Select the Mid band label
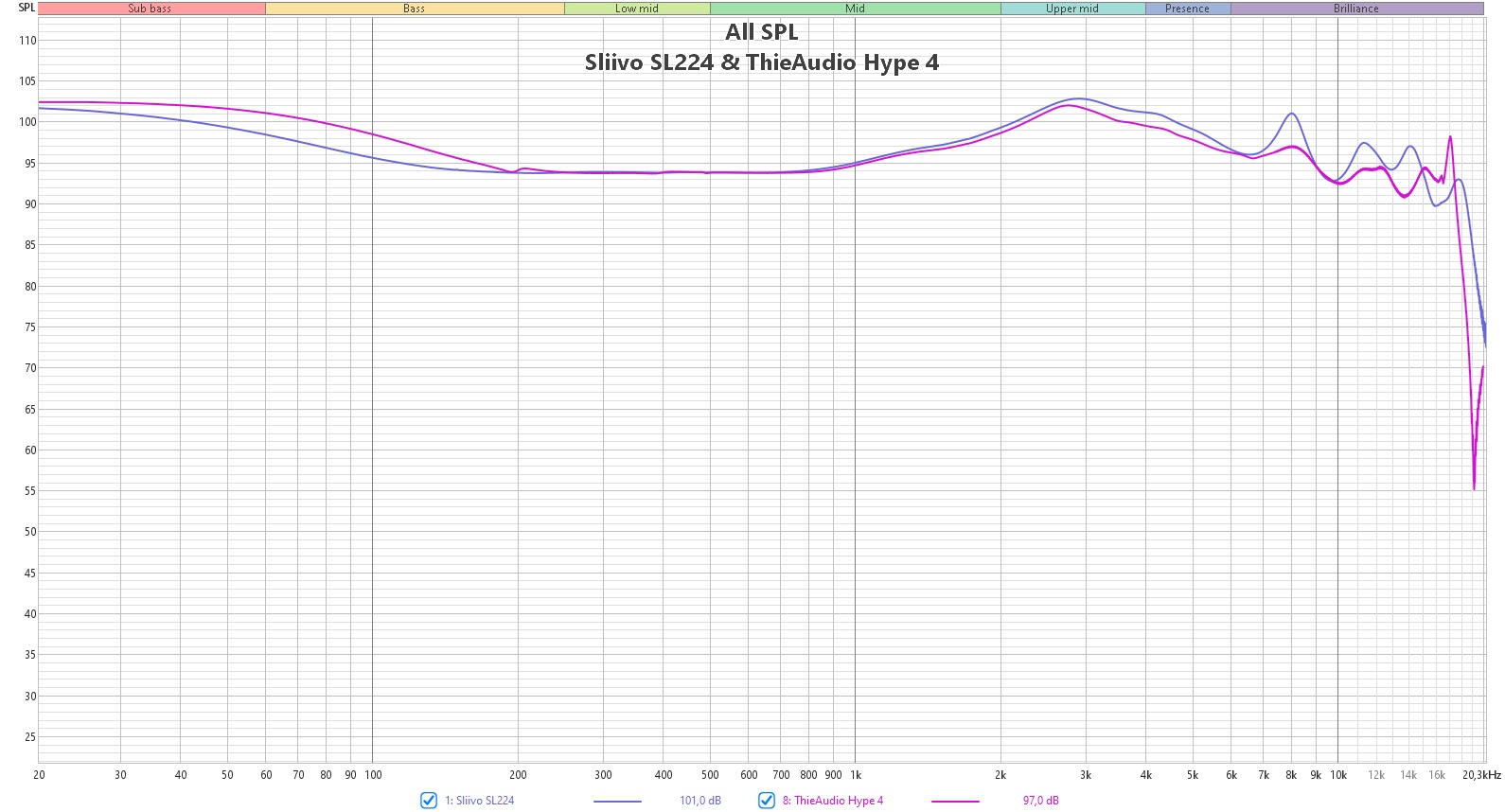1505x812 pixels. 856,9
